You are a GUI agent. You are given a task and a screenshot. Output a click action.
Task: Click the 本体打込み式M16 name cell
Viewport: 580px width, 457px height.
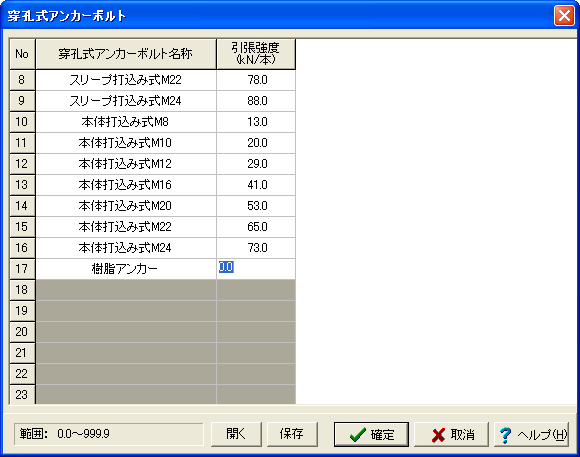tap(126, 185)
